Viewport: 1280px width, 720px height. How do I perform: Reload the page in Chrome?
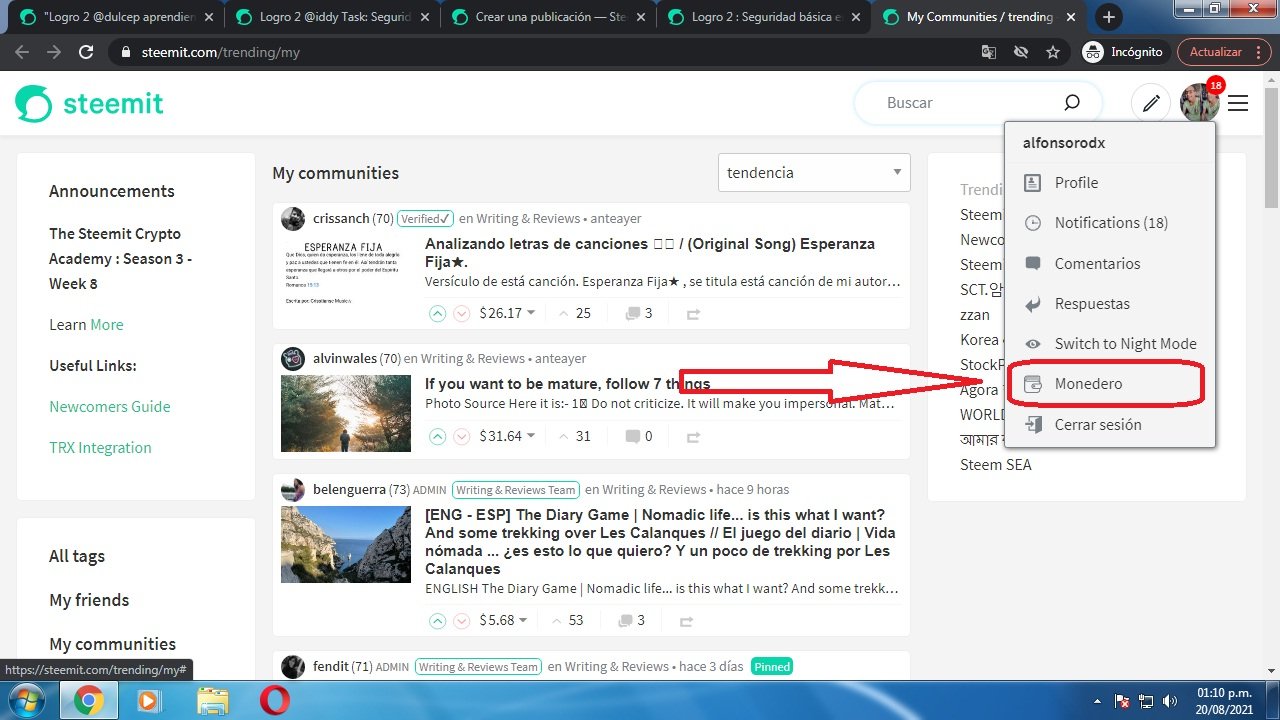(x=86, y=52)
